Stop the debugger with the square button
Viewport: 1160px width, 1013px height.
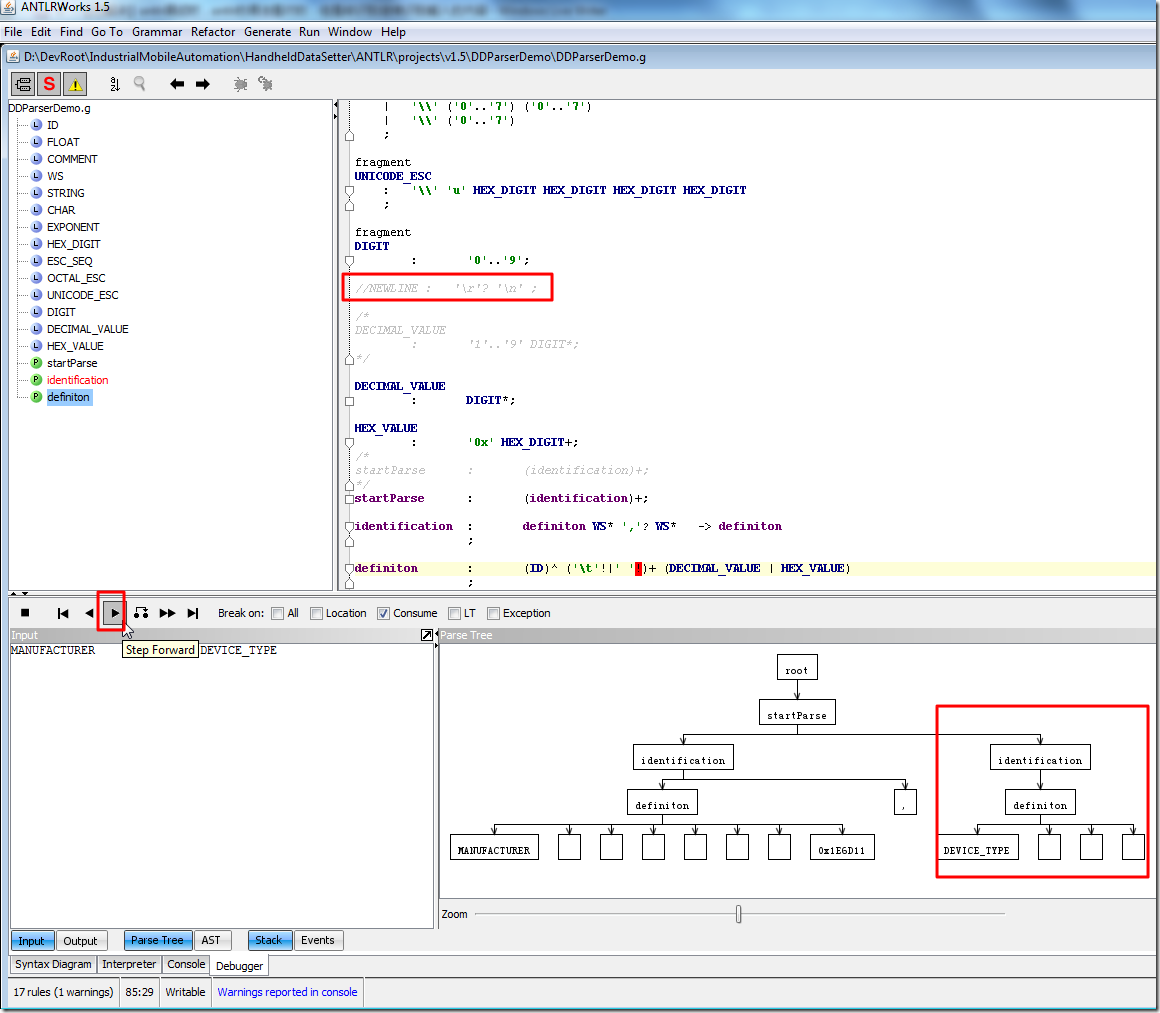point(25,613)
